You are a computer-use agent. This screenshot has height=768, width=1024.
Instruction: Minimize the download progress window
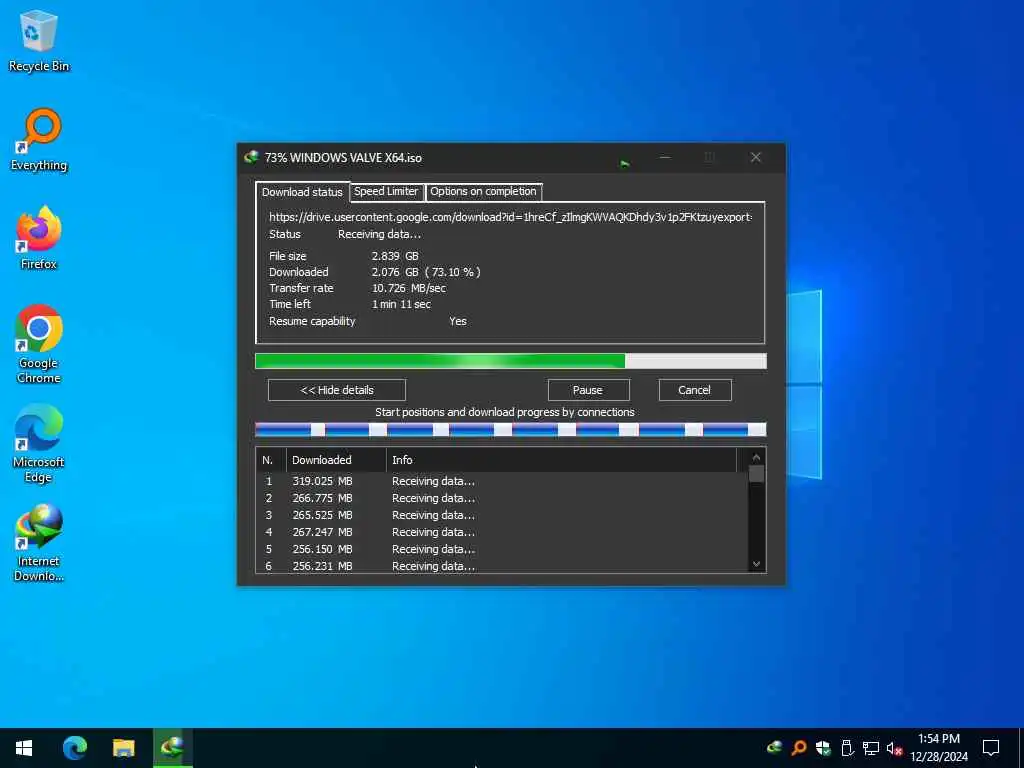pyautogui.click(x=665, y=157)
